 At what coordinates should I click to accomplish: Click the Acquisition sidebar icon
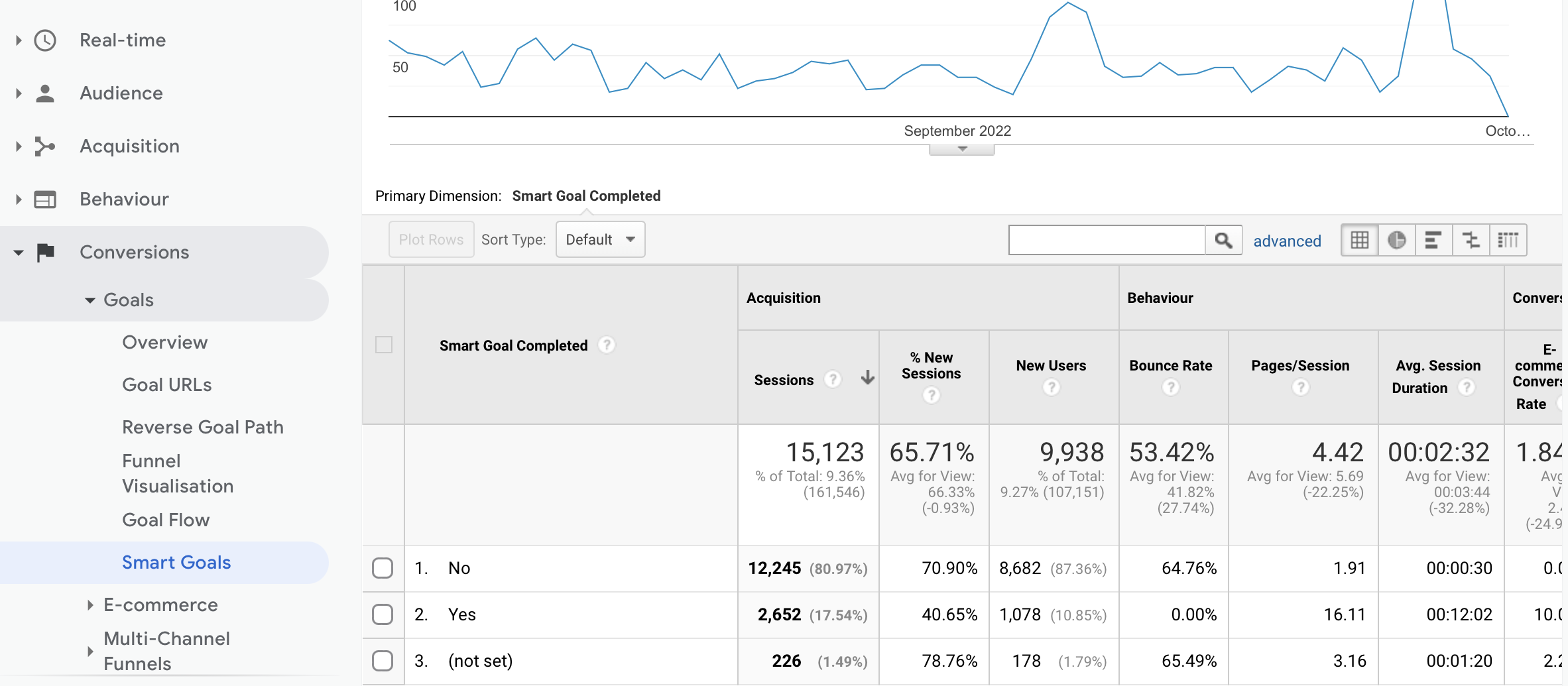44,146
